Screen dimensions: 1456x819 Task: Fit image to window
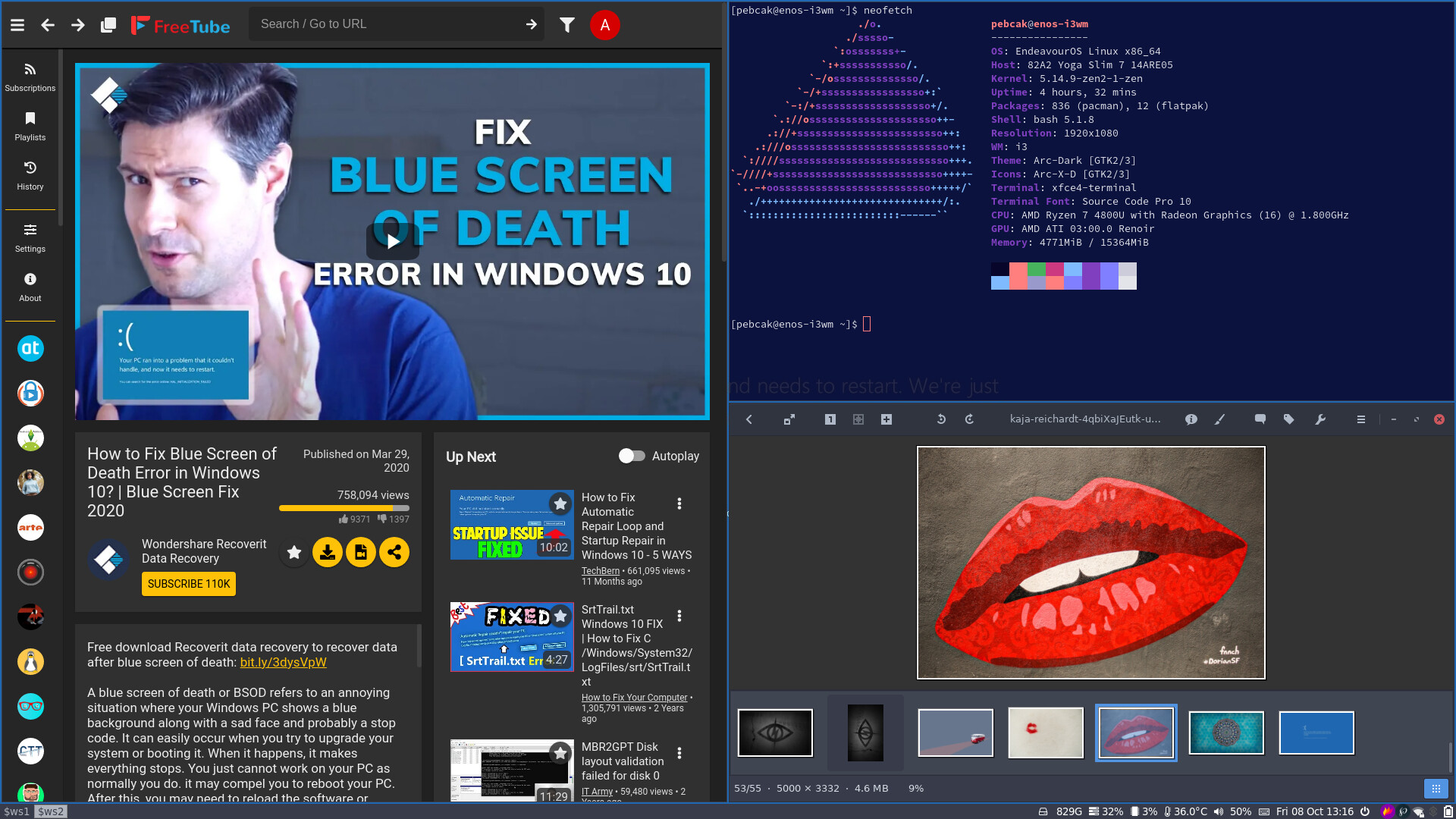point(858,419)
